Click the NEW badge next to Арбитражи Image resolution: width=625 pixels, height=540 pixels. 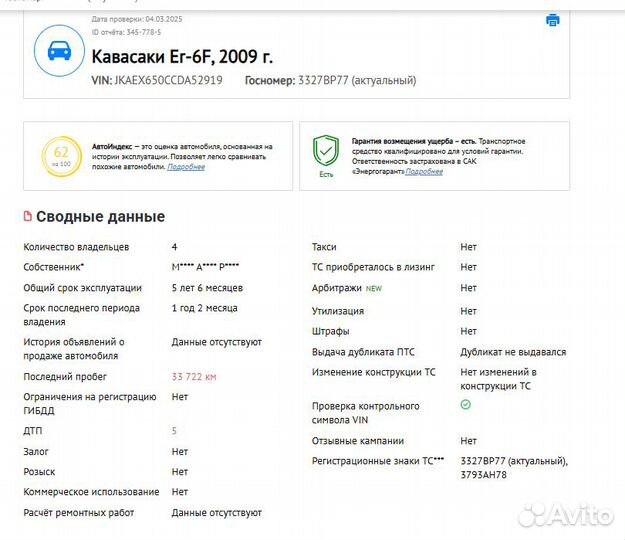pos(374,289)
